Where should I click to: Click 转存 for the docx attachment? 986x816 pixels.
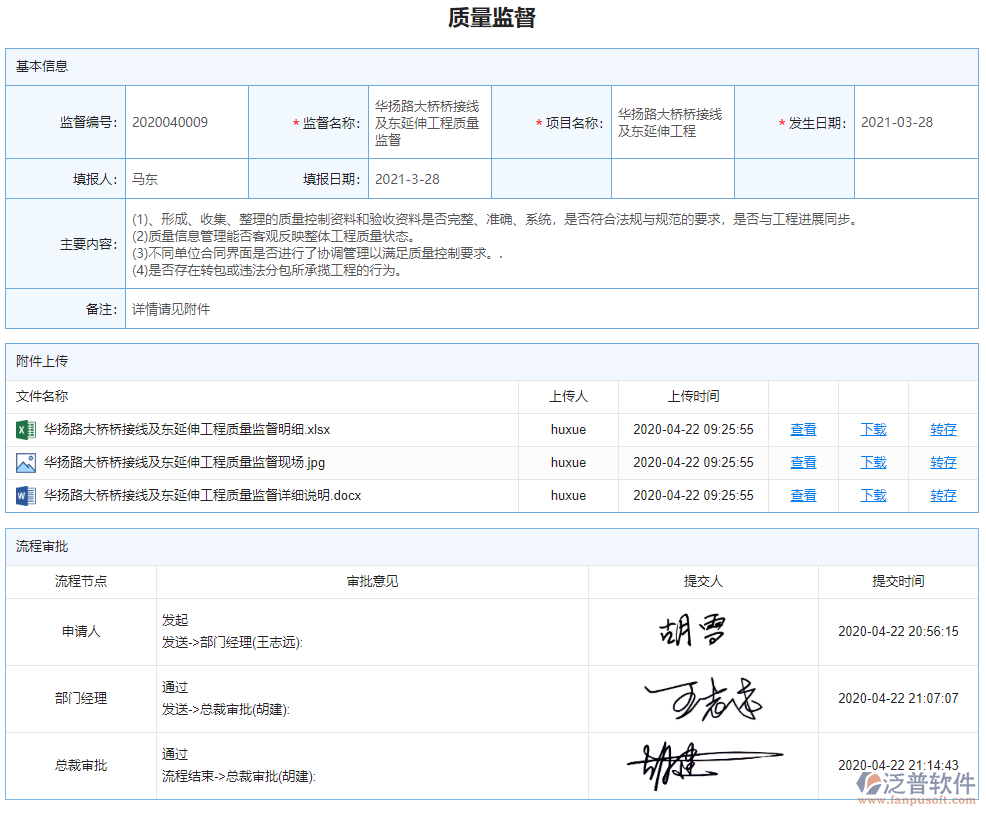[x=943, y=496]
